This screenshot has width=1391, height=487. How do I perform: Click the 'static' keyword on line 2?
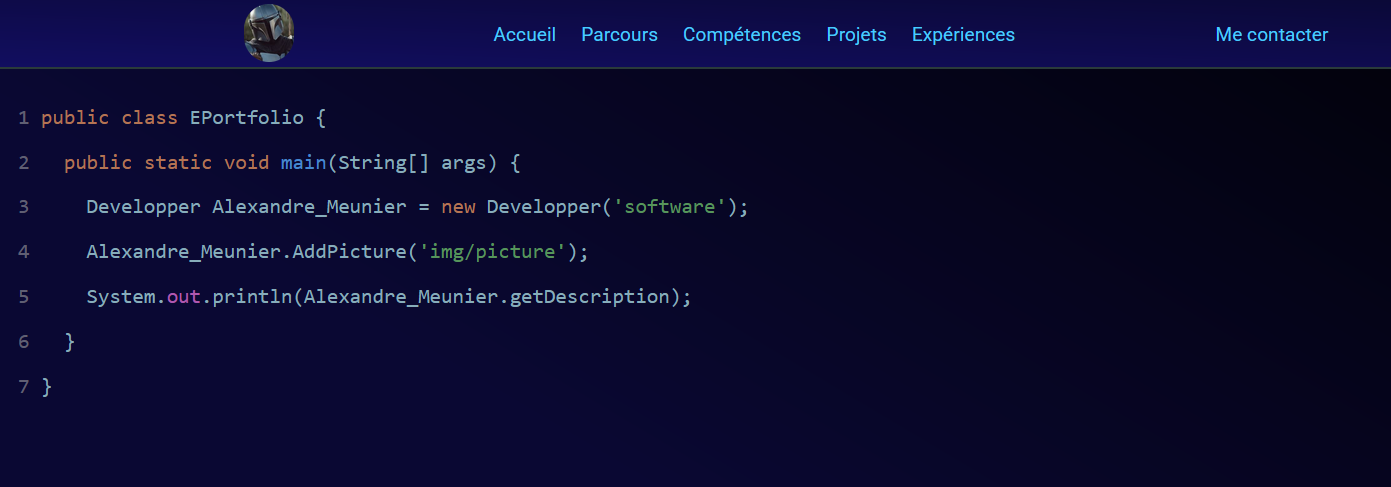point(178,162)
